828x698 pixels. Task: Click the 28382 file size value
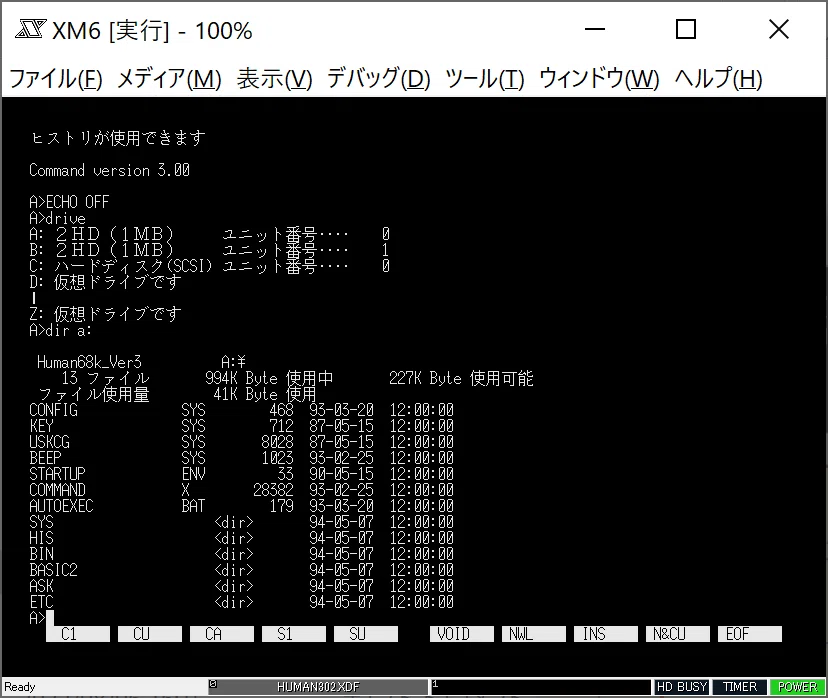click(273, 490)
